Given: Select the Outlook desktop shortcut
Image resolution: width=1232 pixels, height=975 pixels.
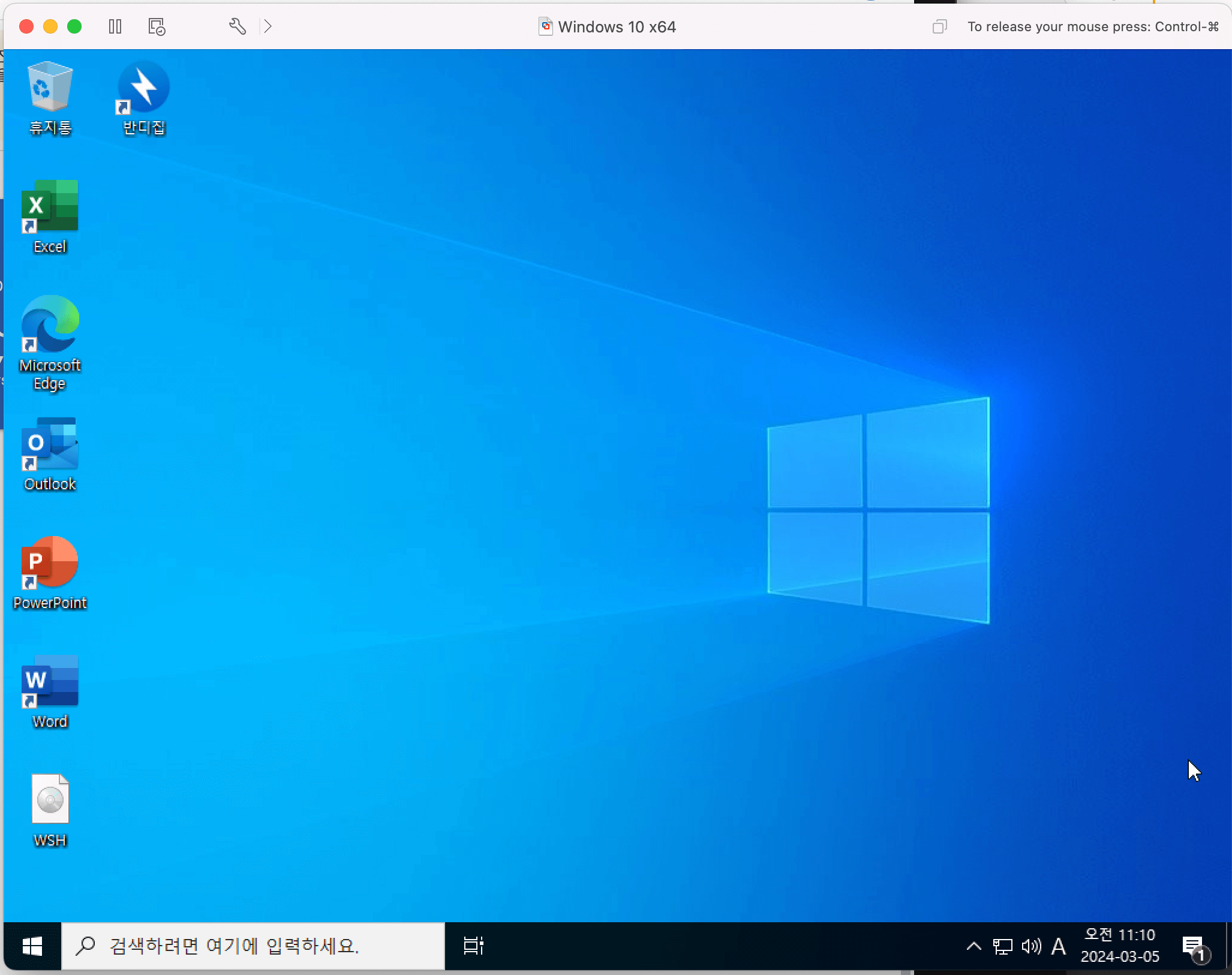Looking at the screenshot, I should click(50, 455).
